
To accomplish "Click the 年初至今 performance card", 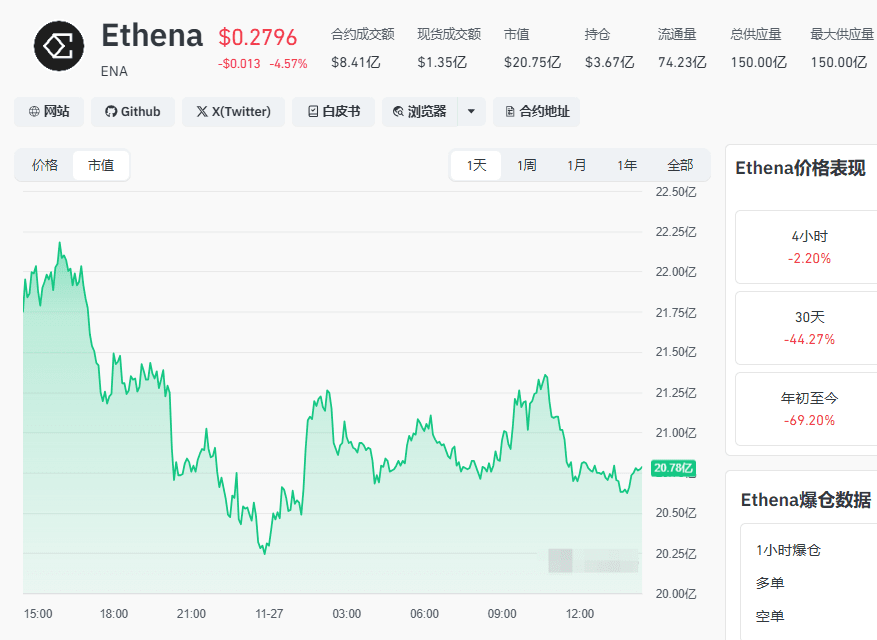I will 809,408.
